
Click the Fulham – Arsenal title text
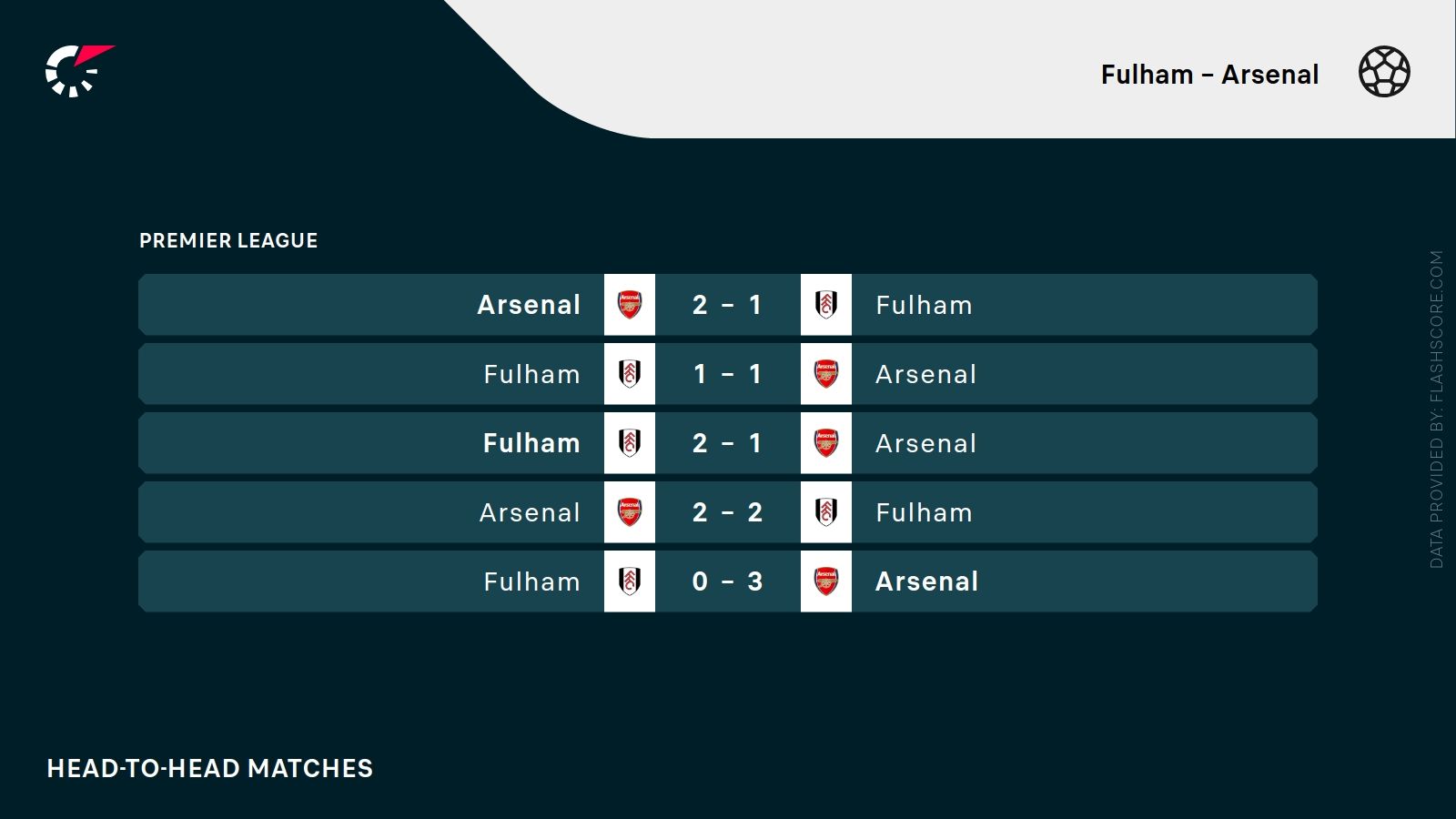tap(1209, 75)
